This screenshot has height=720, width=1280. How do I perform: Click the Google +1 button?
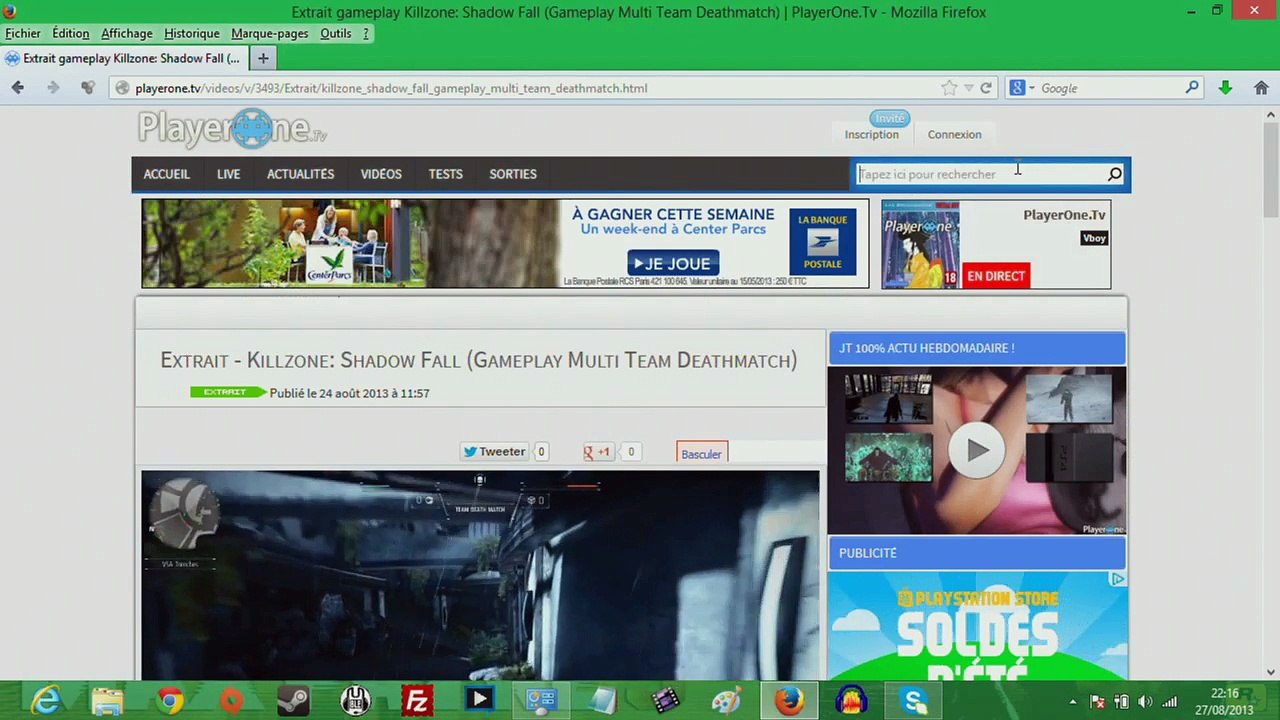[x=598, y=452]
